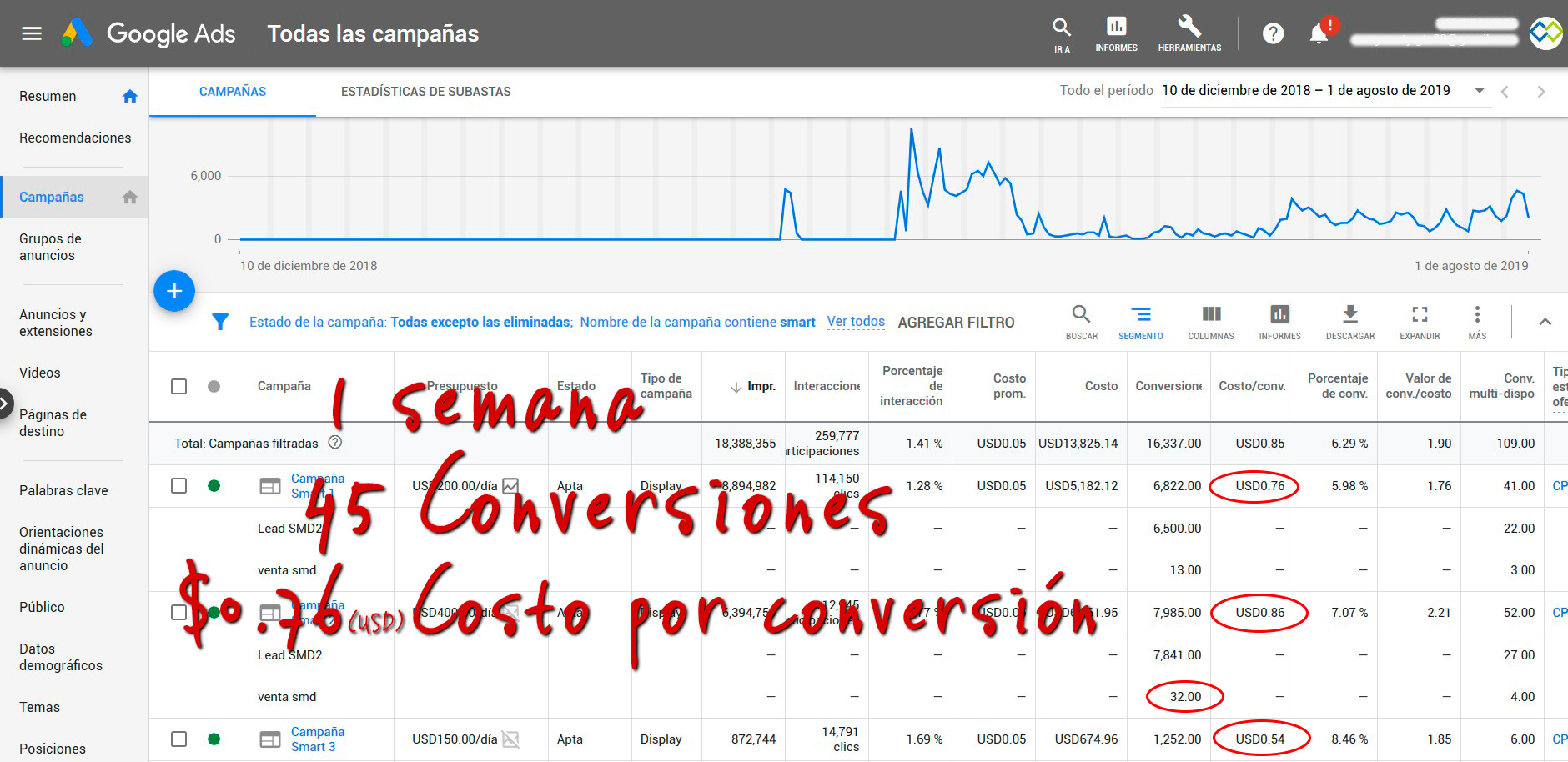Open the help question mark icon

click(1273, 33)
